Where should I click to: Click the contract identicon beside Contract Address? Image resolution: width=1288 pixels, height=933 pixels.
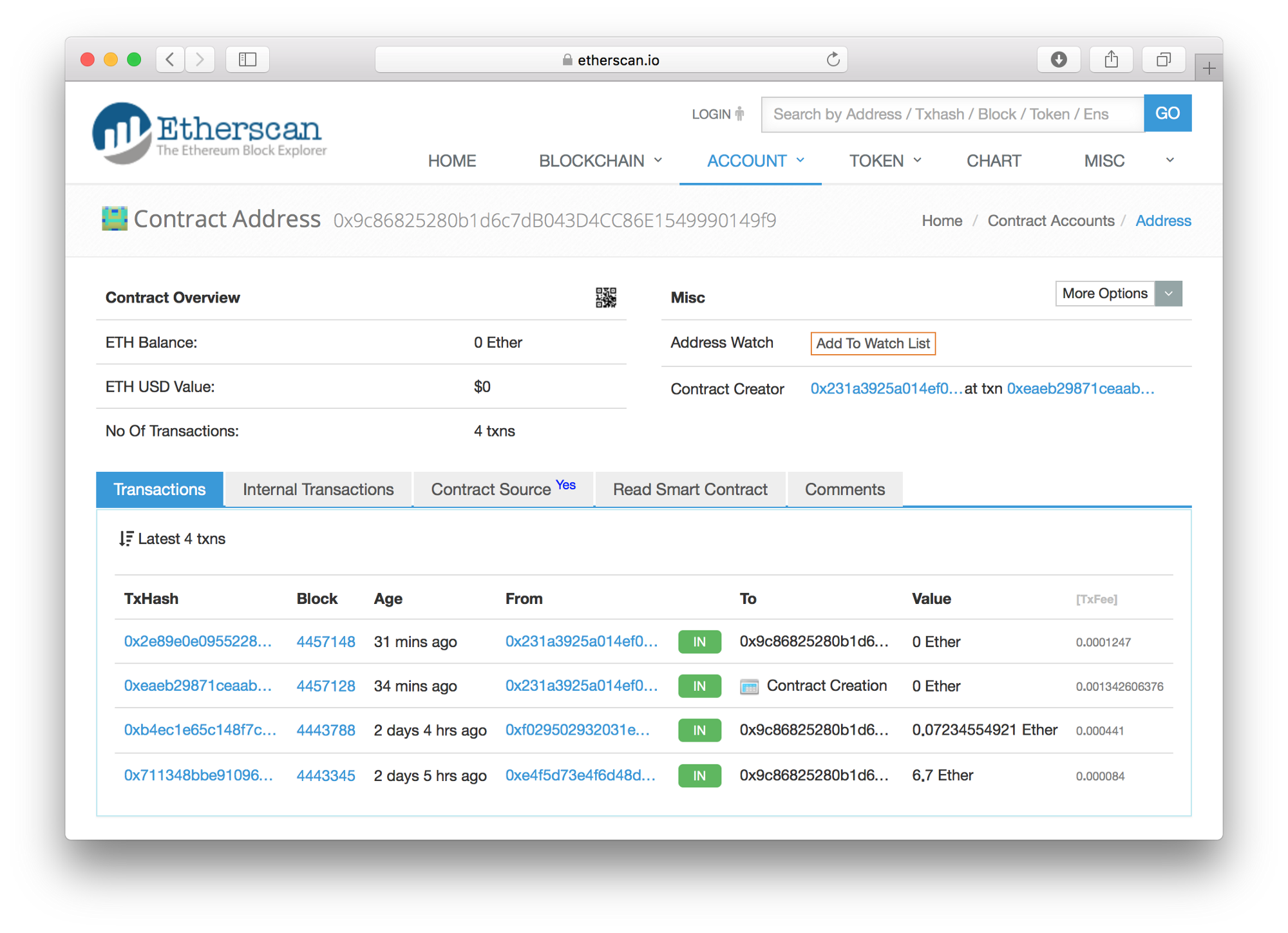[115, 219]
